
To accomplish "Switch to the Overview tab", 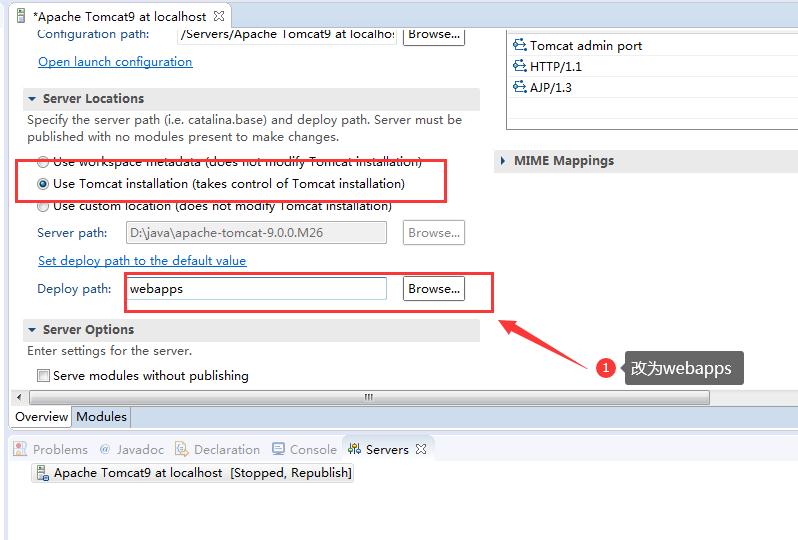I will 41,416.
